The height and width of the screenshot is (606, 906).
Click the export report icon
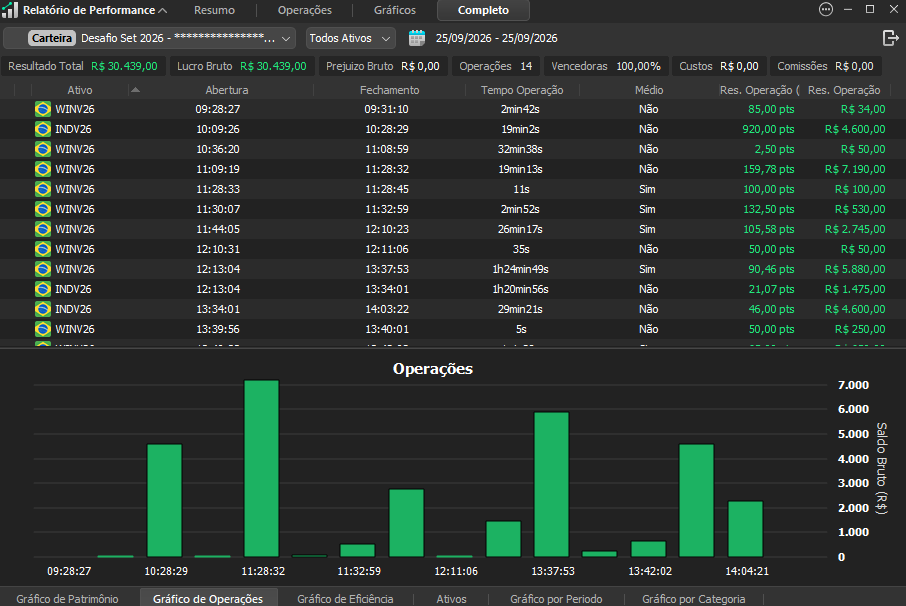[x=890, y=38]
